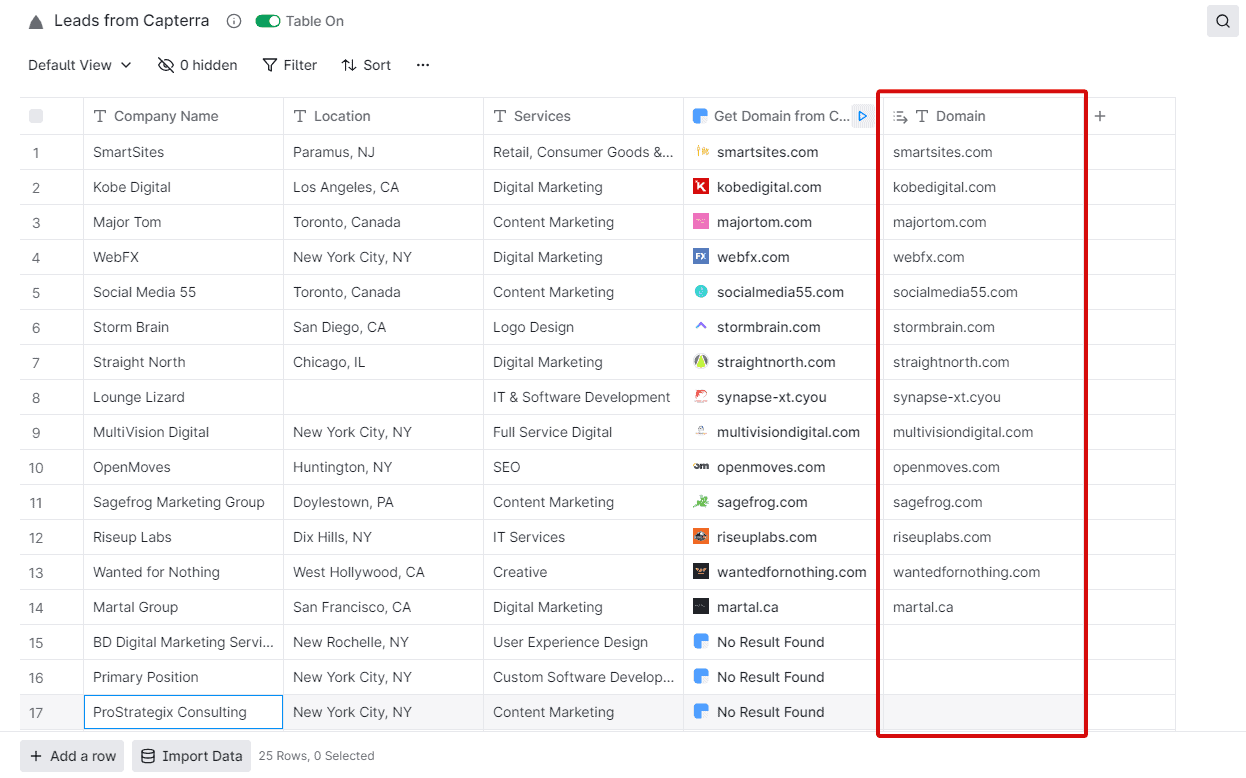Click the Add a row button
Image resolution: width=1246 pixels, height=778 pixels.
pyautogui.click(x=72, y=756)
